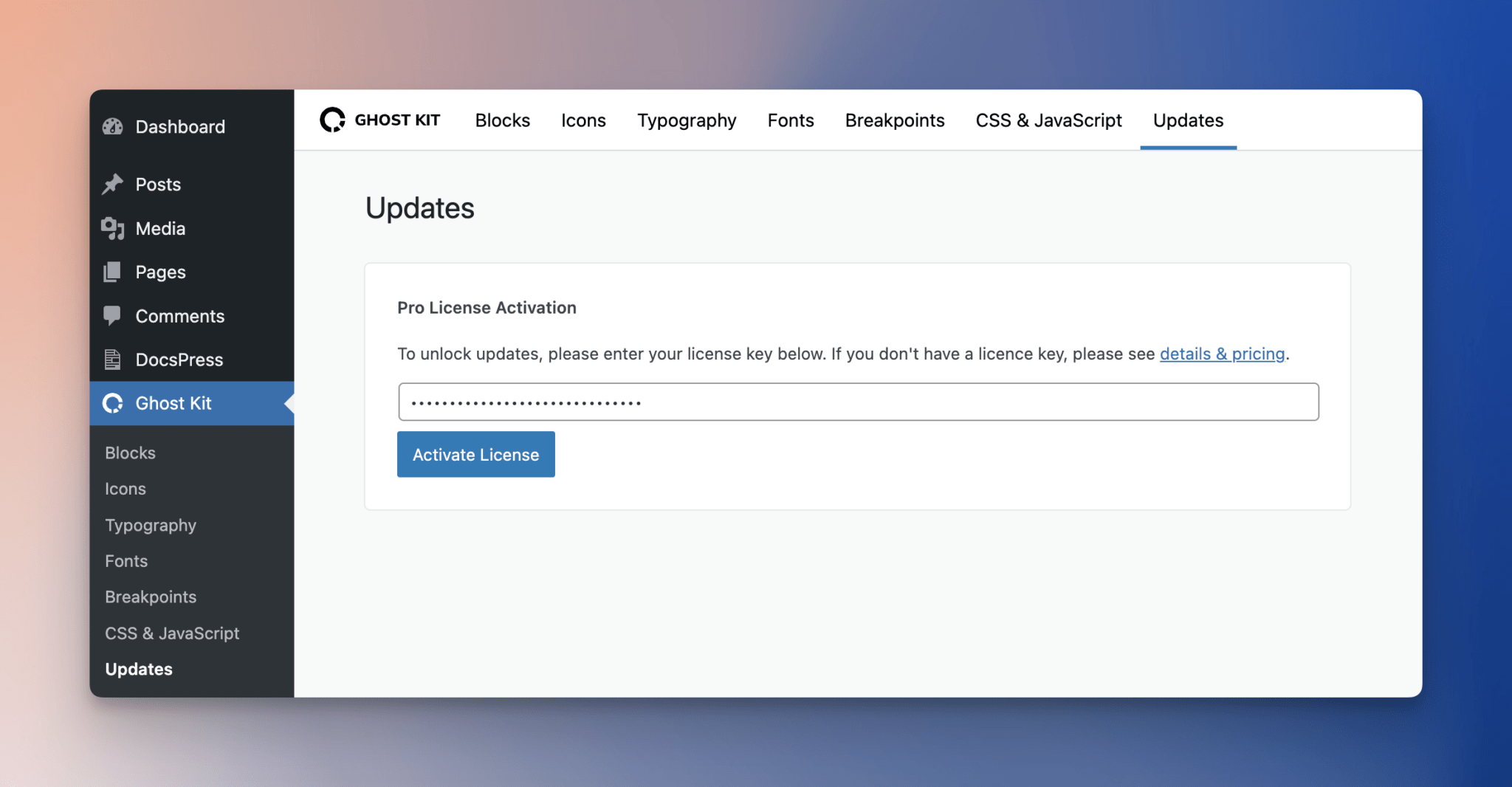Open the Icons tab in header
The height and width of the screenshot is (787, 1512).
583,120
